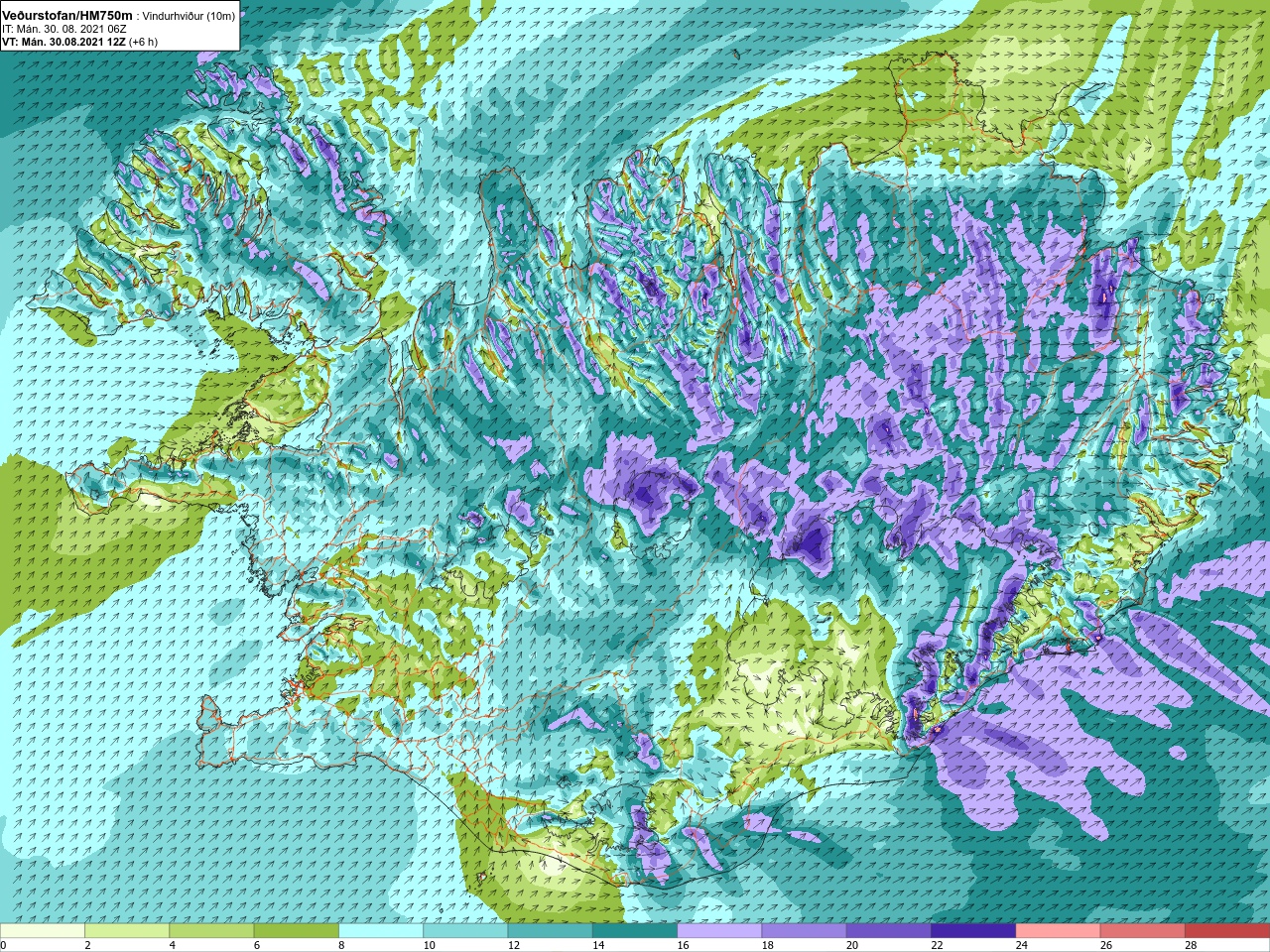Select the medium teal 12–14 legend swatch
Screen dimensions: 1270x952
tap(550, 930)
